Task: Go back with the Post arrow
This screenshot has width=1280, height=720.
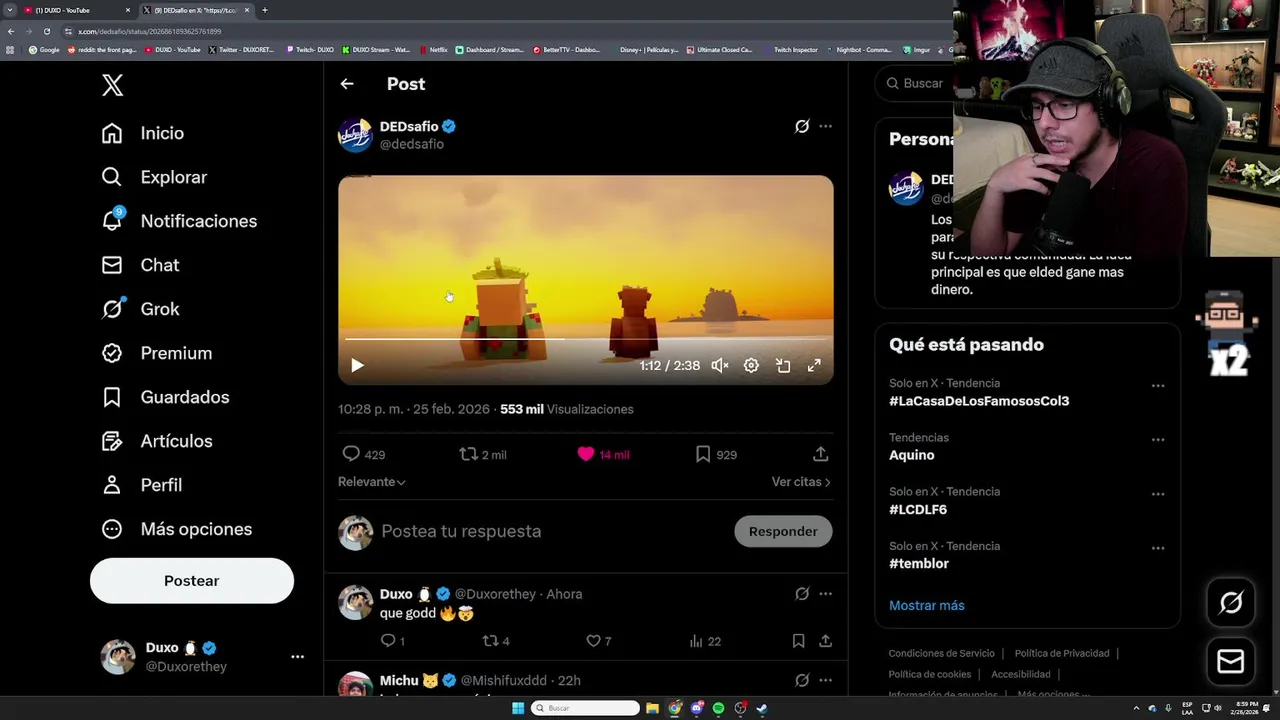Action: coord(347,84)
